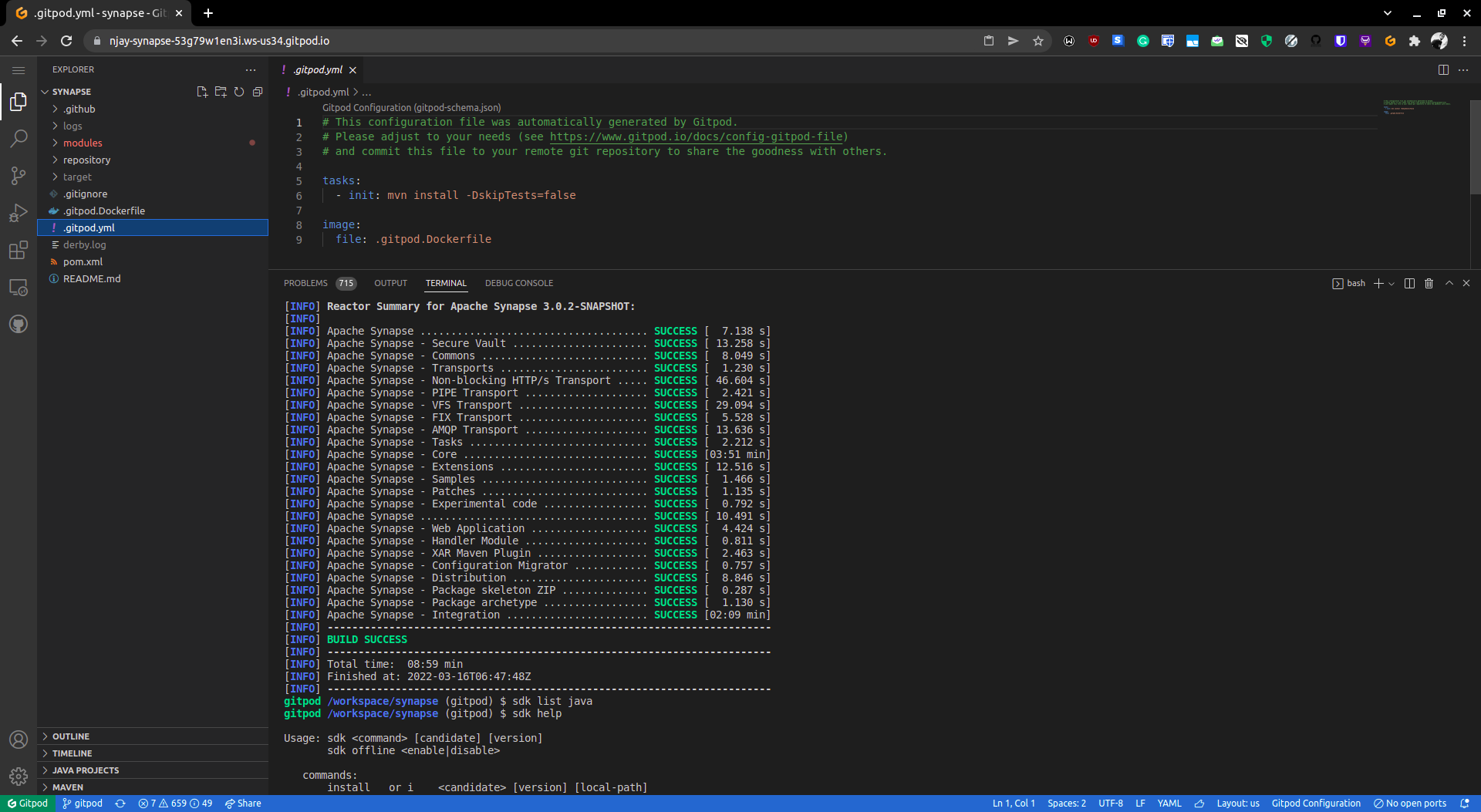Open derby.log file
The image size is (1481, 812).
pyautogui.click(x=153, y=244)
